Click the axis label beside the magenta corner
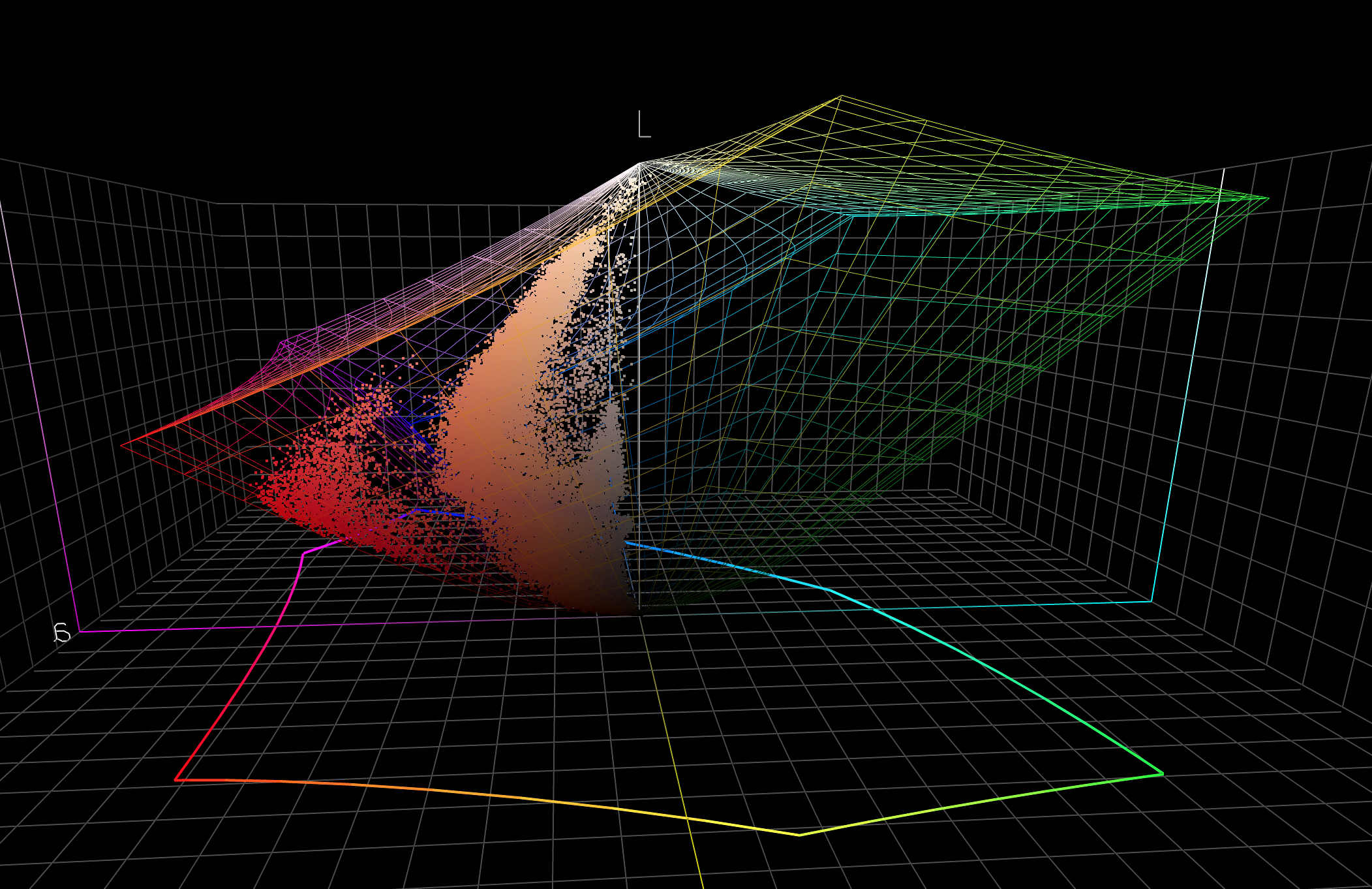Viewport: 1372px width, 889px height. (x=61, y=632)
